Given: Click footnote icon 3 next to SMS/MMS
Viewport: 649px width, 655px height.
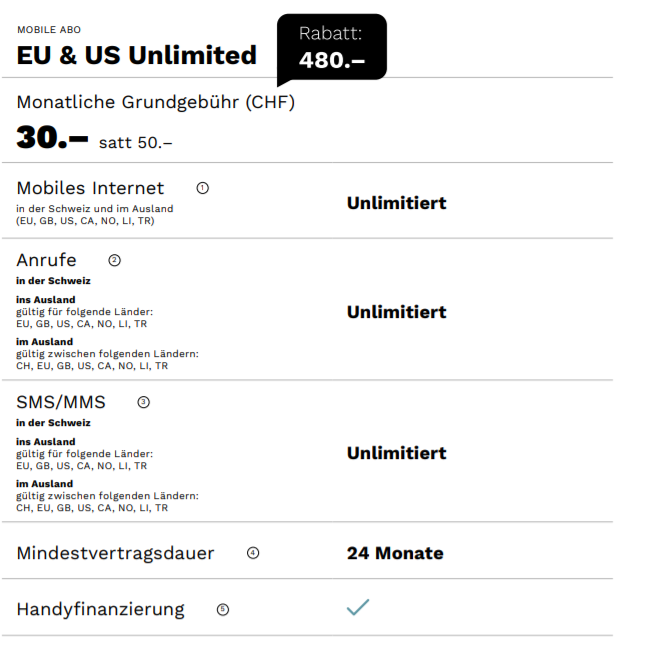Looking at the screenshot, I should tap(143, 403).
